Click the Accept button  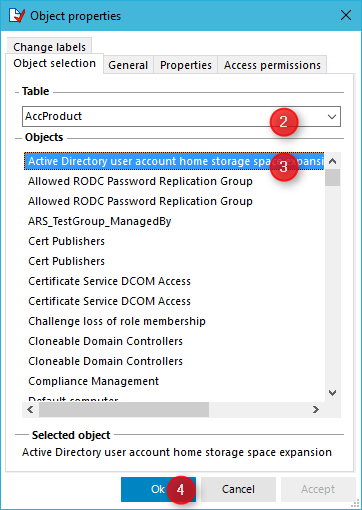318,489
